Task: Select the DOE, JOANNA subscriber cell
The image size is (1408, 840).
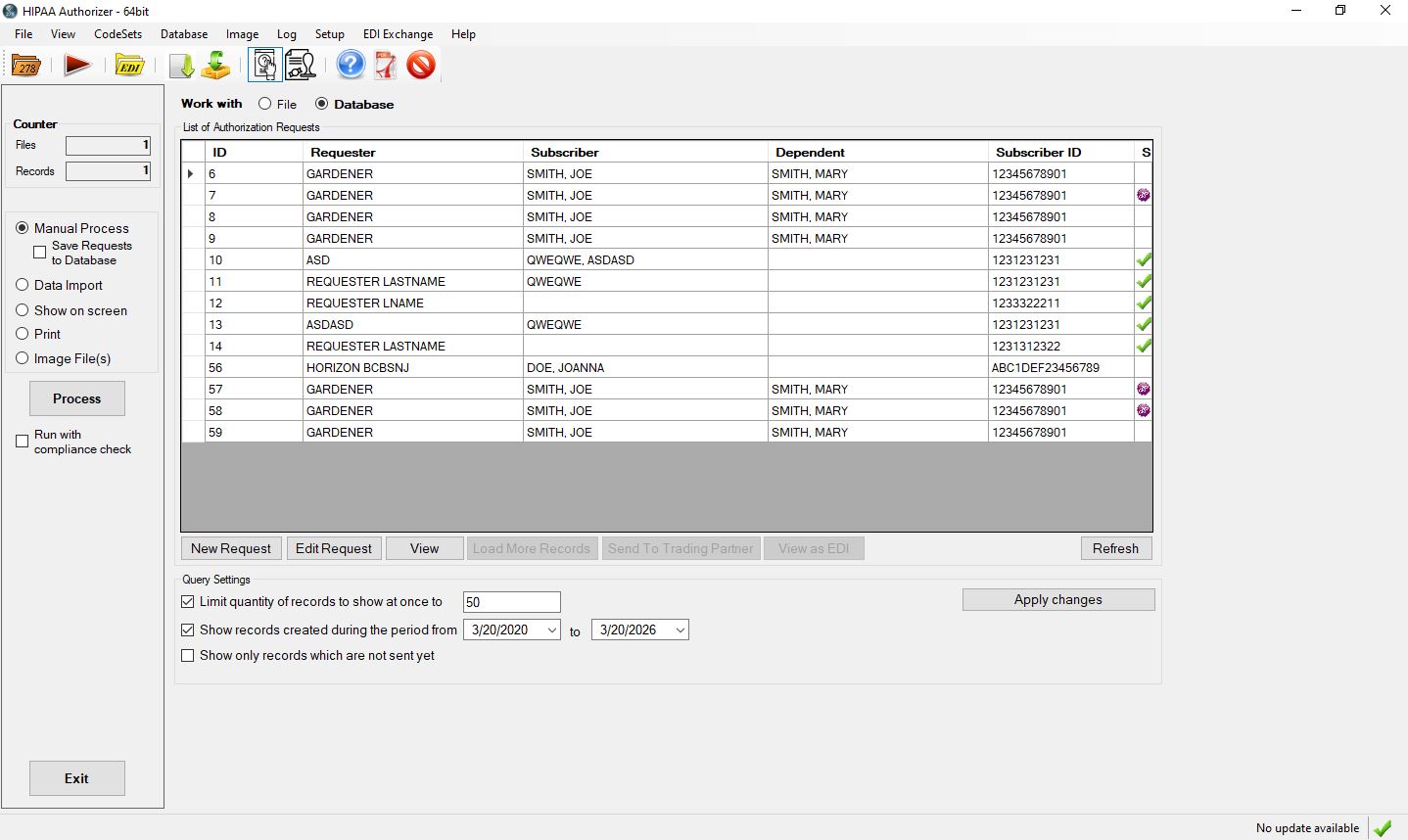Action: point(645,367)
